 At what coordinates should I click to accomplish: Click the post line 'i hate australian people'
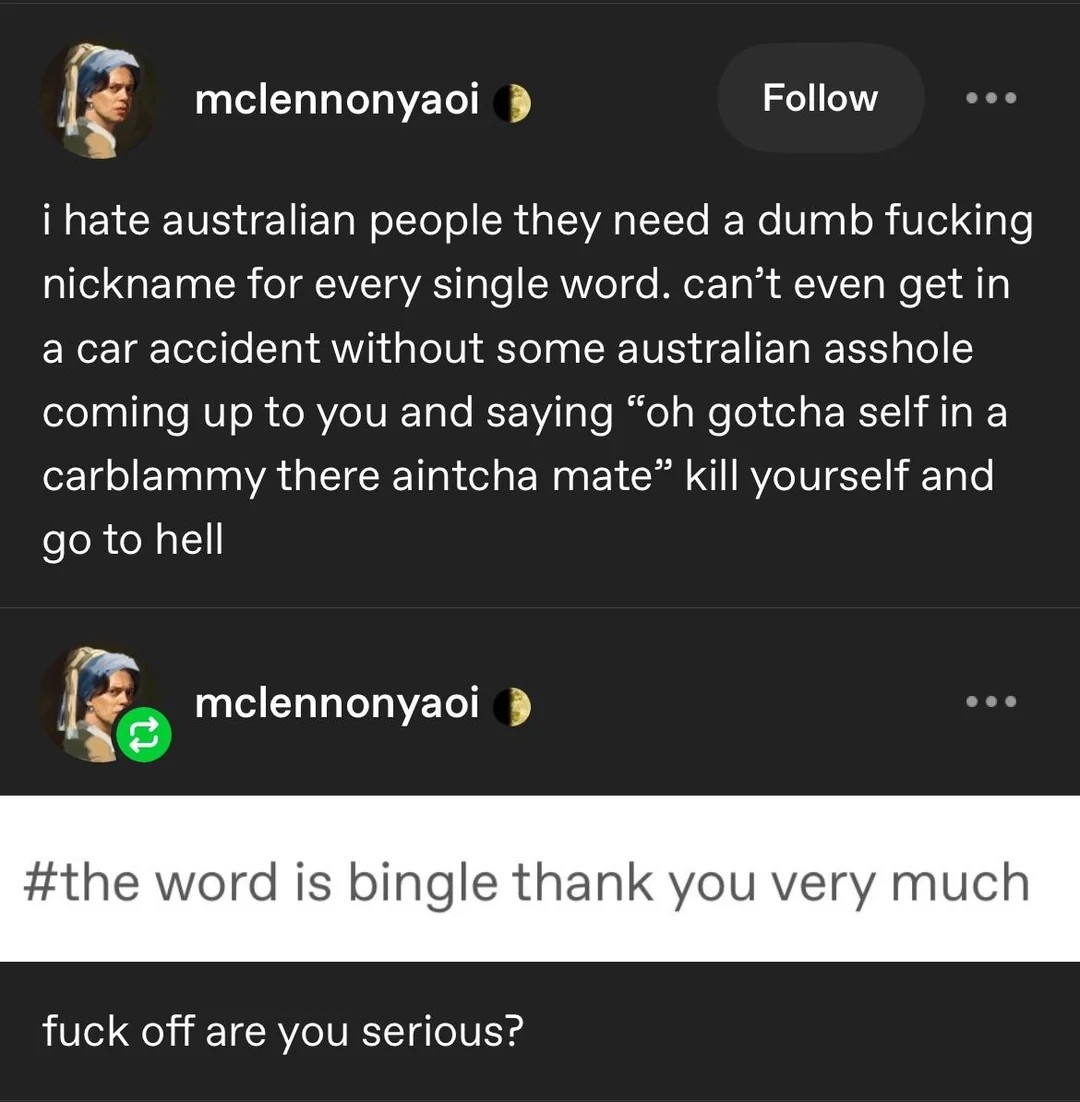point(273,221)
